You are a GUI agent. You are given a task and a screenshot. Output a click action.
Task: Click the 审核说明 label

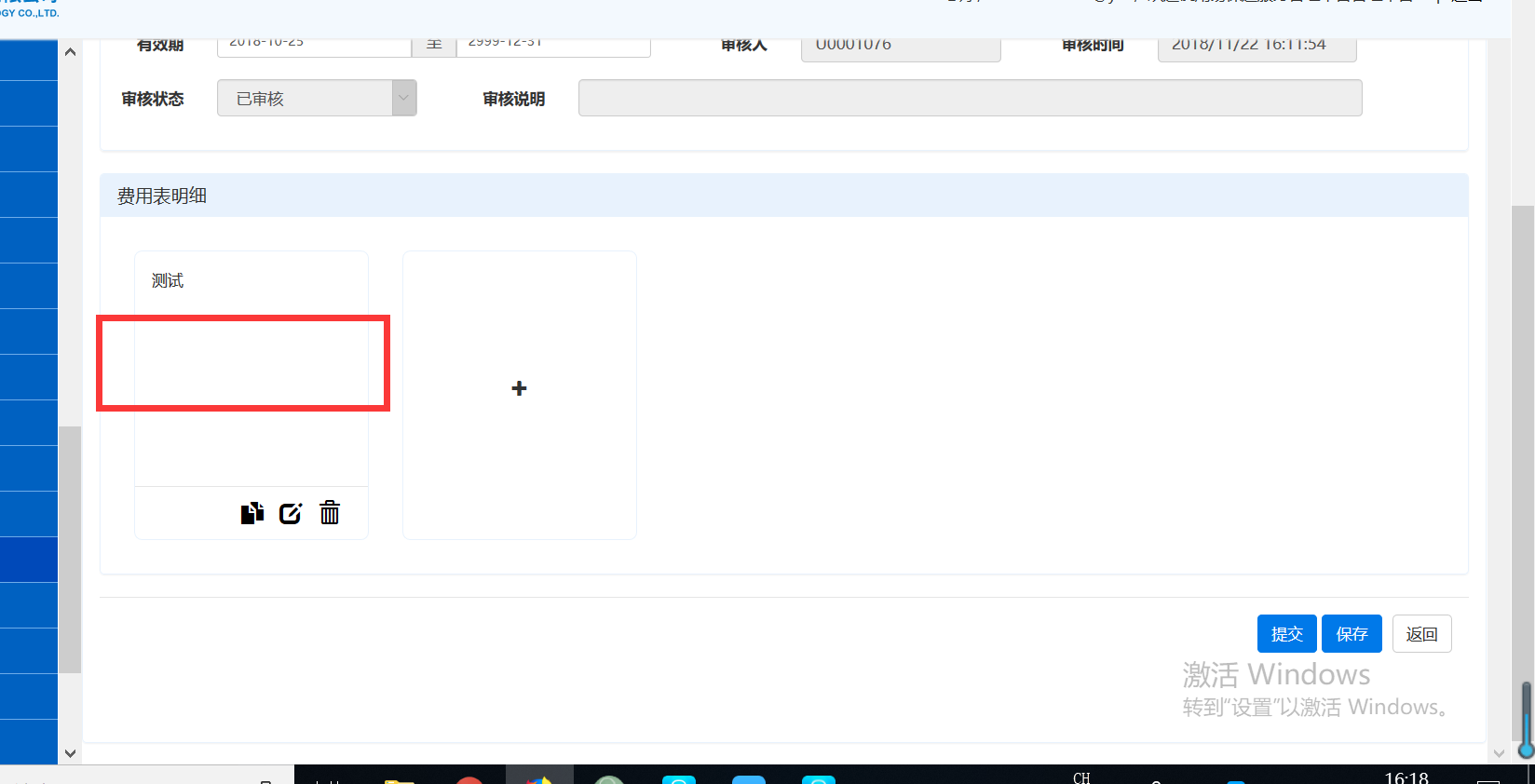pyautogui.click(x=514, y=99)
